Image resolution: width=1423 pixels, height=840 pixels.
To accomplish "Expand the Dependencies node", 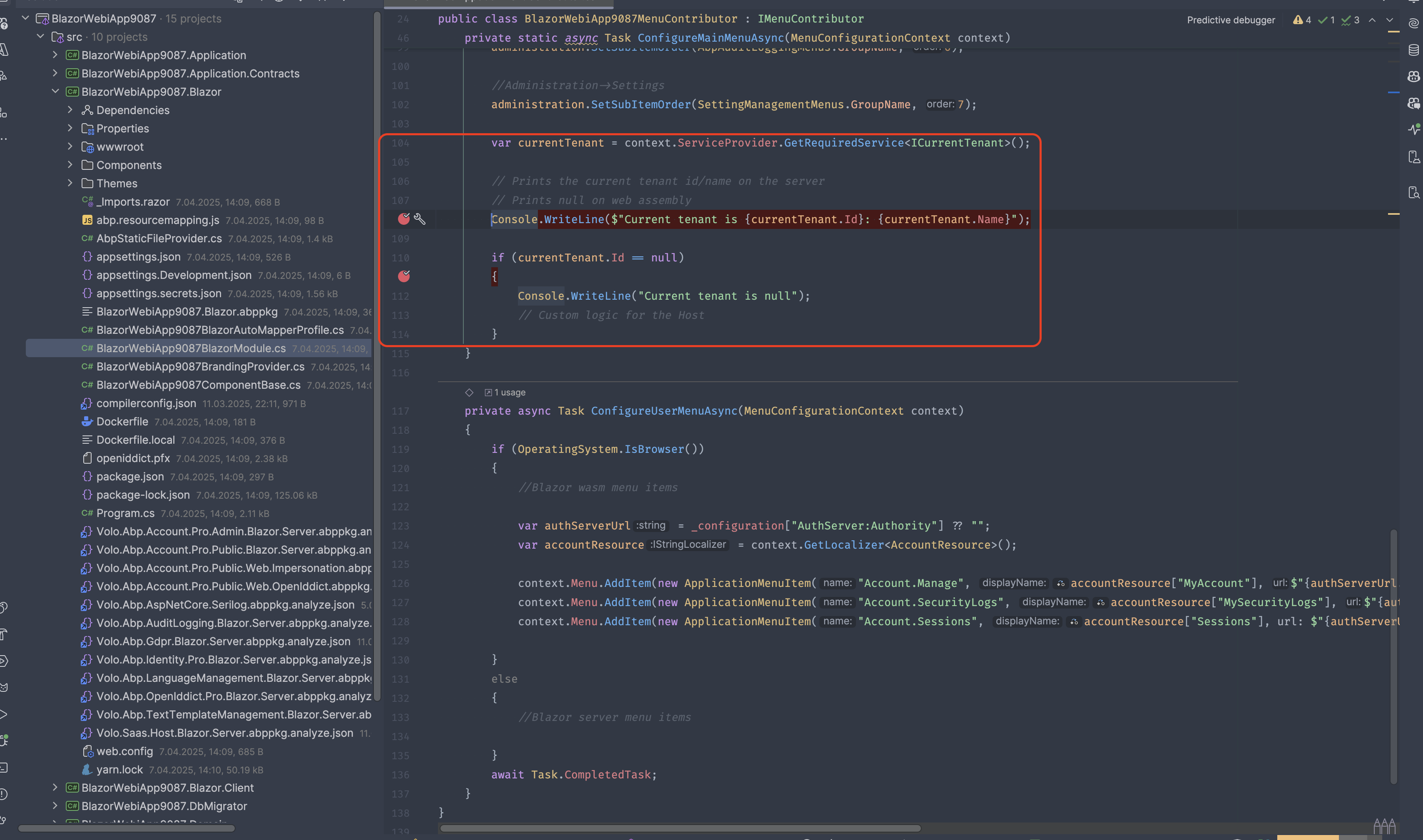I will pos(70,110).
